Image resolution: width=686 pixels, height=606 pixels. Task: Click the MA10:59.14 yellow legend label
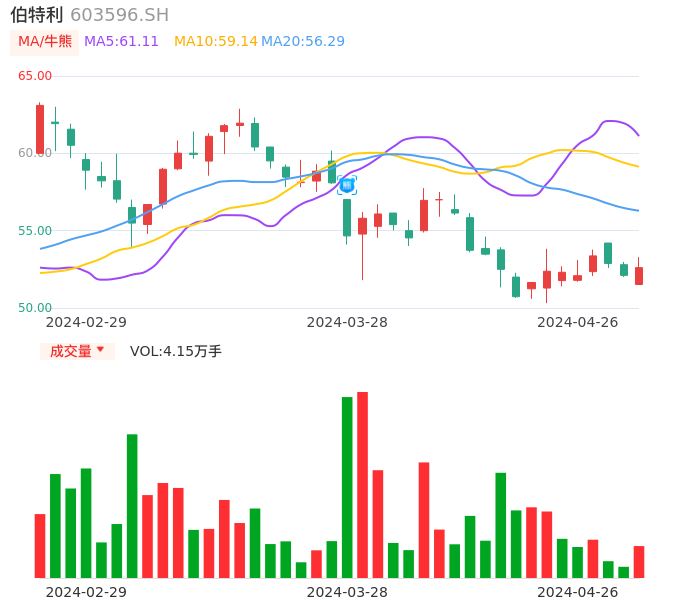(215, 42)
